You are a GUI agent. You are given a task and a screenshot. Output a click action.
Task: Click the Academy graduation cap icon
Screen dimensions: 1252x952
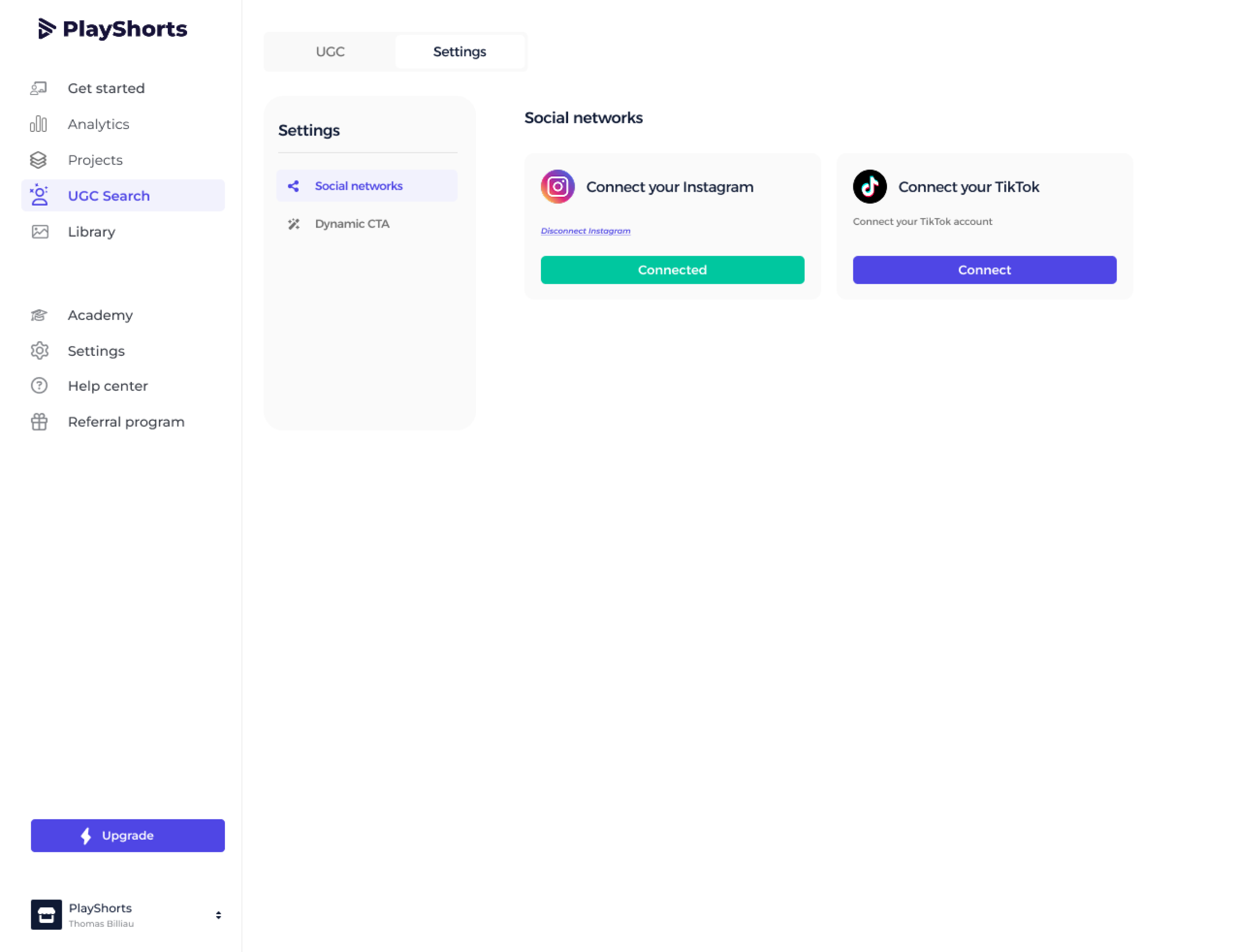[39, 315]
